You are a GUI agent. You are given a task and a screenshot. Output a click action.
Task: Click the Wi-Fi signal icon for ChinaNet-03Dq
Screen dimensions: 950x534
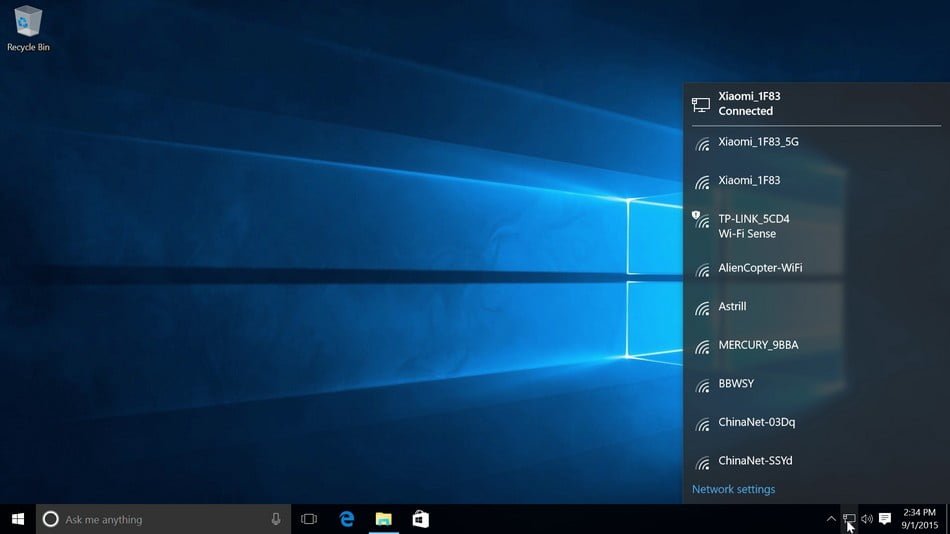702,425
